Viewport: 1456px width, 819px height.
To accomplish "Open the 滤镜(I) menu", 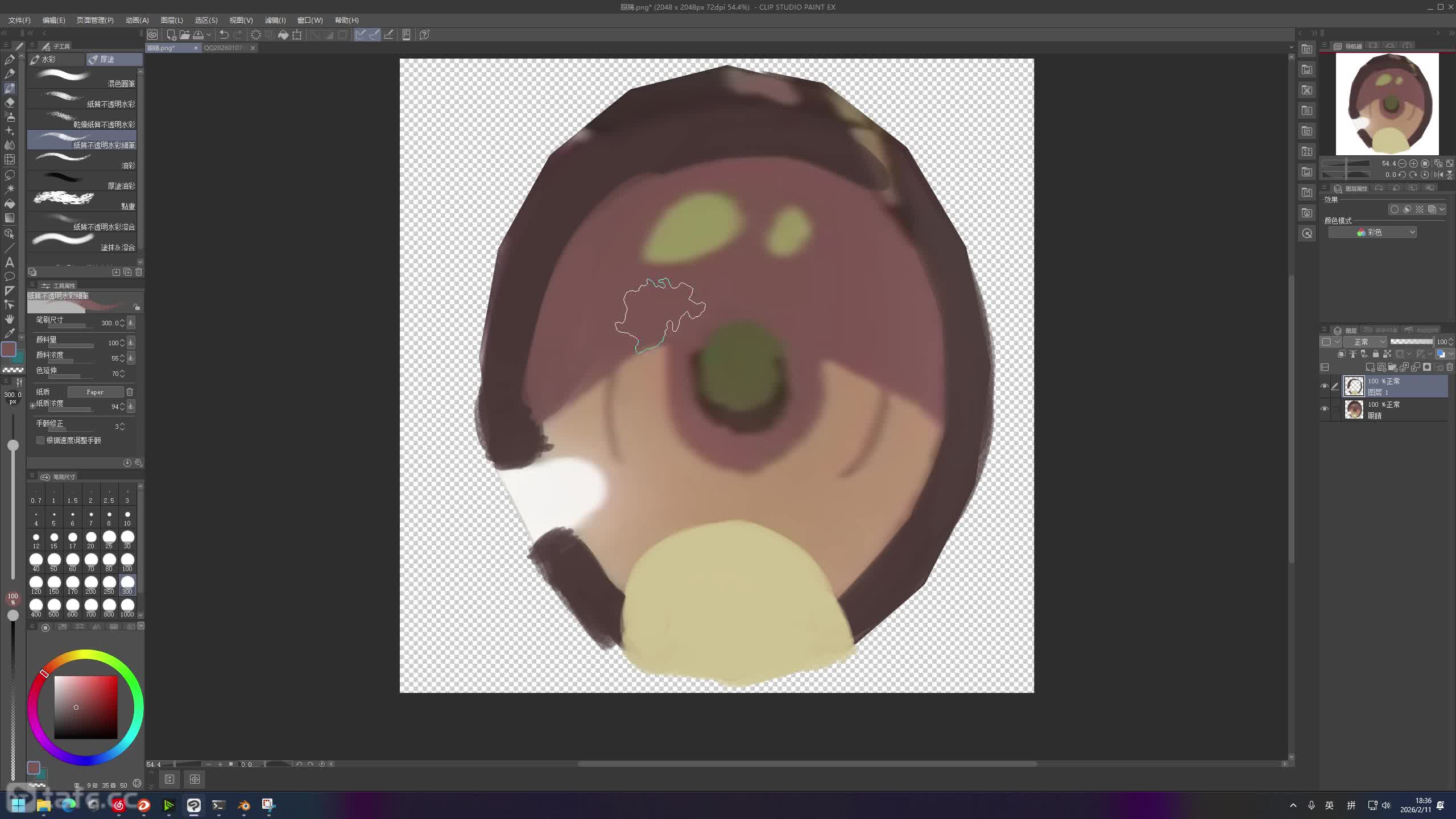I will (275, 20).
